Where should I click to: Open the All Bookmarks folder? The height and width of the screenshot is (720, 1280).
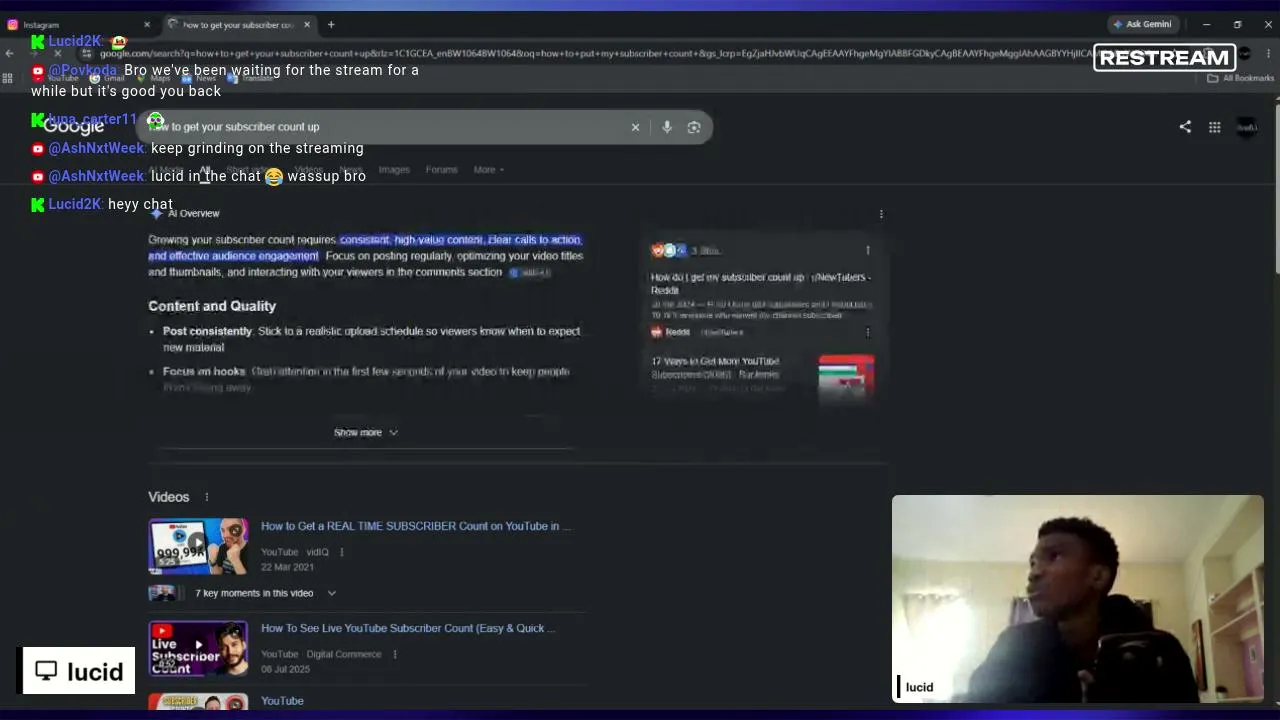[1241, 78]
